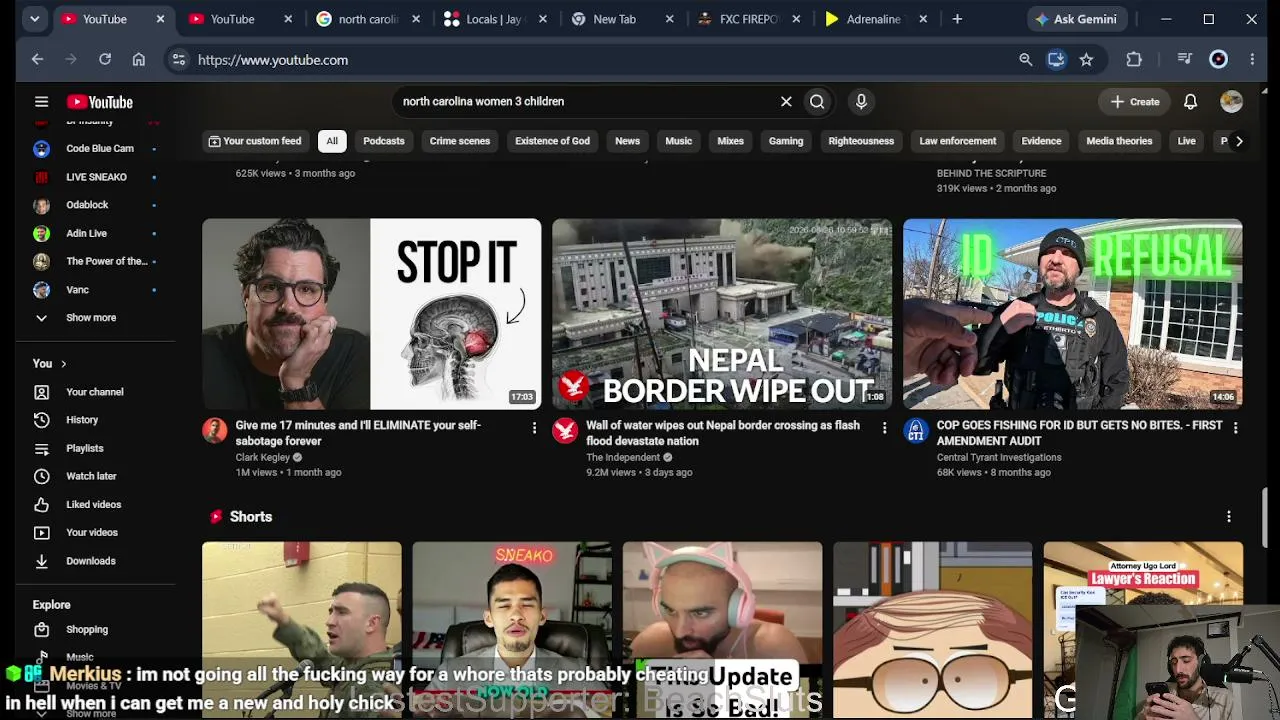
Task: Show more filter chips with the right arrow
Action: pos(1239,141)
